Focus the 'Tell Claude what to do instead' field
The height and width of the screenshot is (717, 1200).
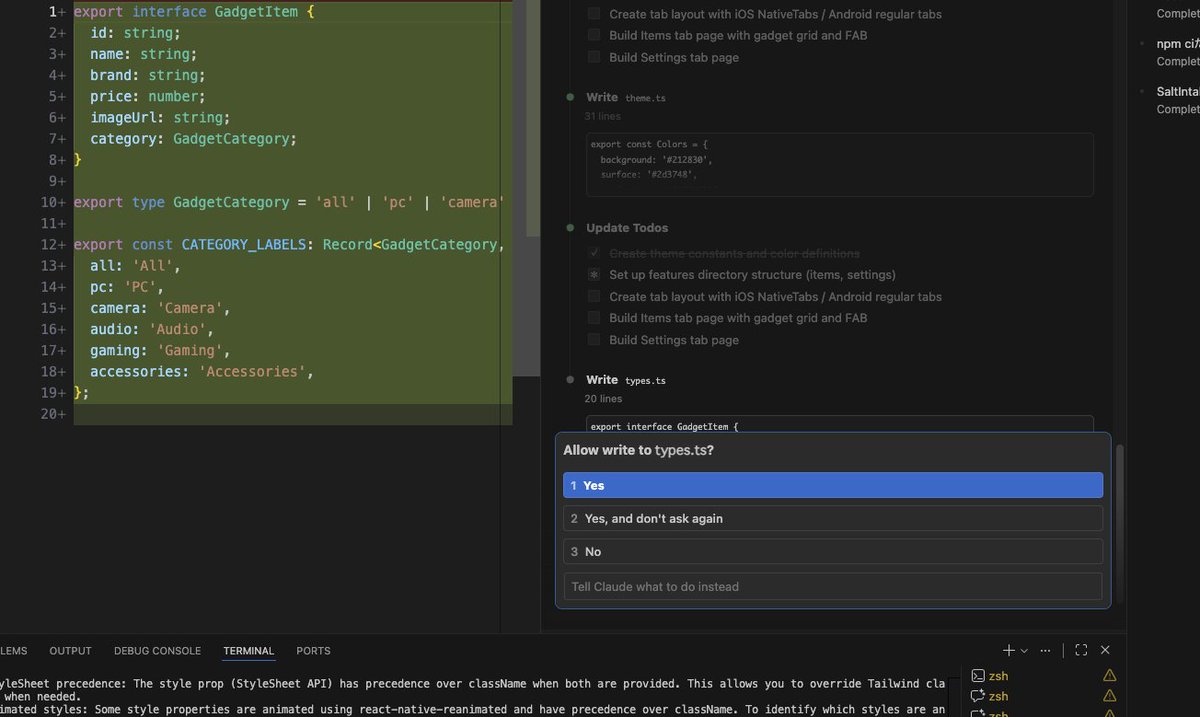click(833, 586)
